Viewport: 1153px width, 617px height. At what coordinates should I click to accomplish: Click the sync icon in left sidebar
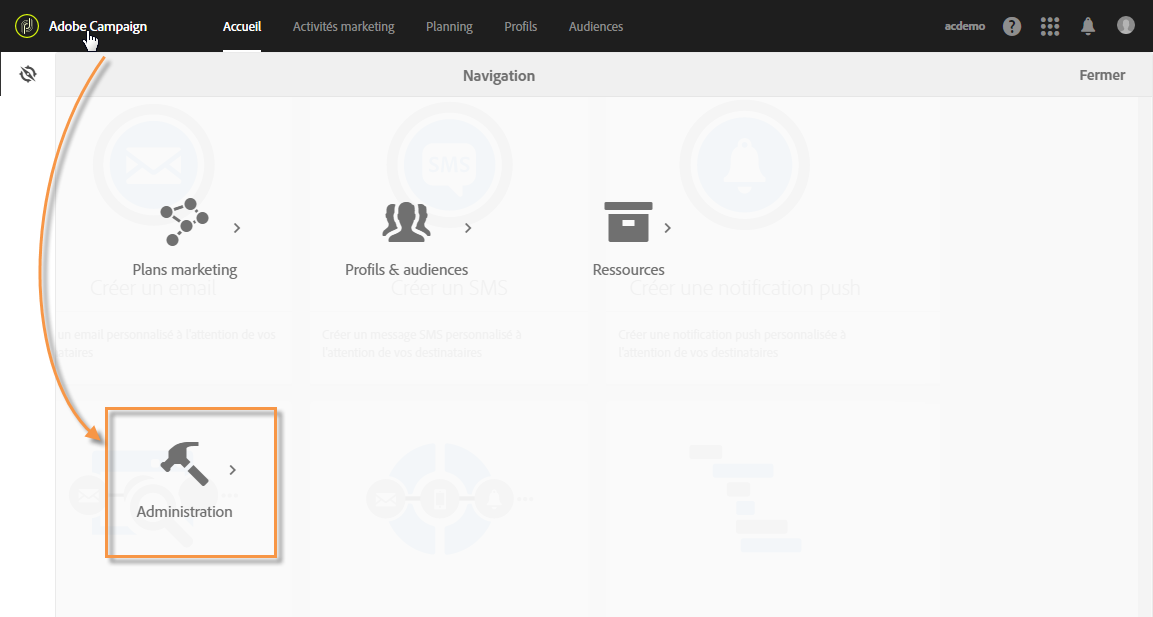(x=28, y=74)
